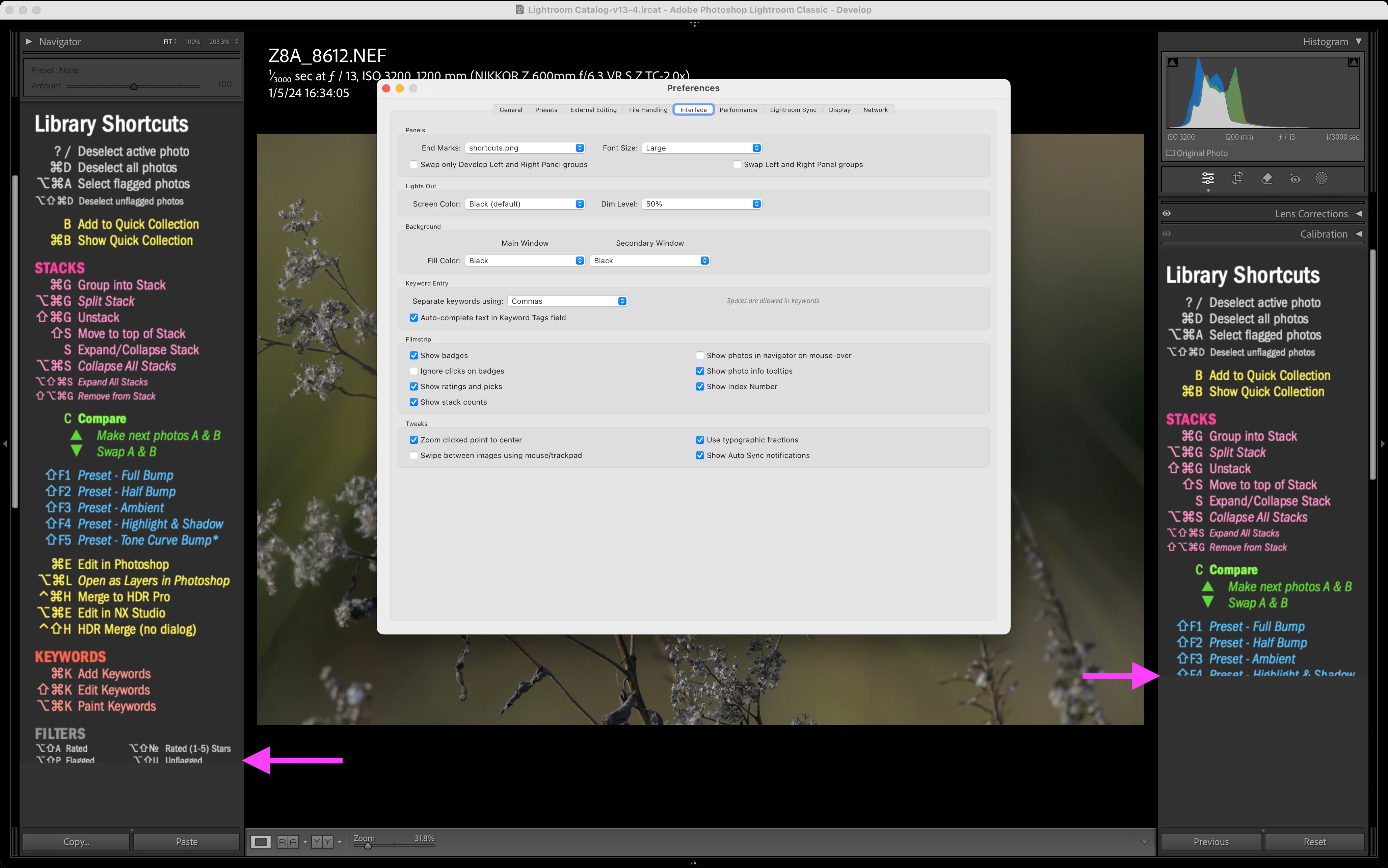Screen dimensions: 1388x868
Task: Open the End Marks dropdown
Action: pyautogui.click(x=525, y=148)
